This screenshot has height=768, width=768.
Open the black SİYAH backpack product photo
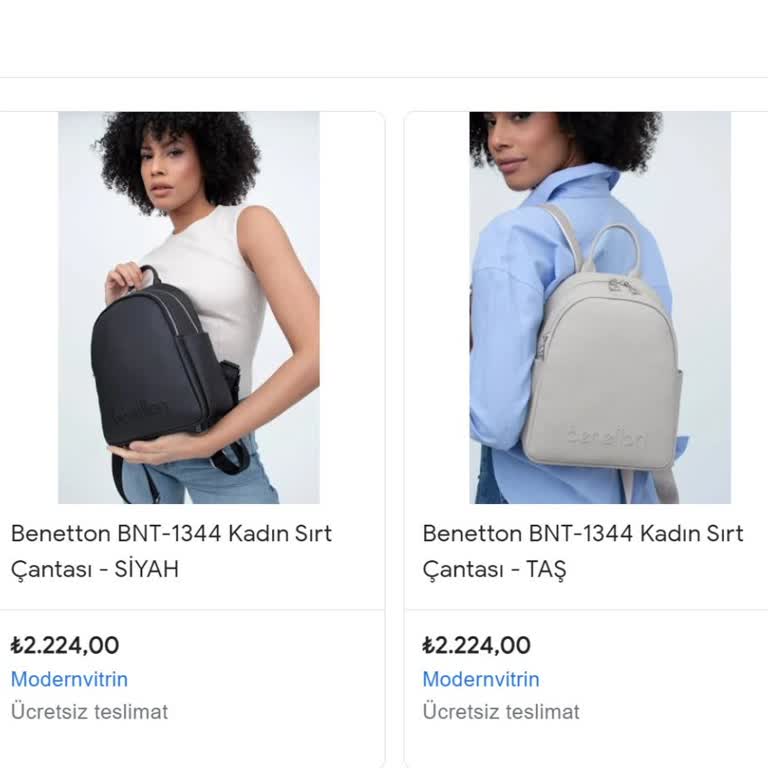click(x=189, y=307)
